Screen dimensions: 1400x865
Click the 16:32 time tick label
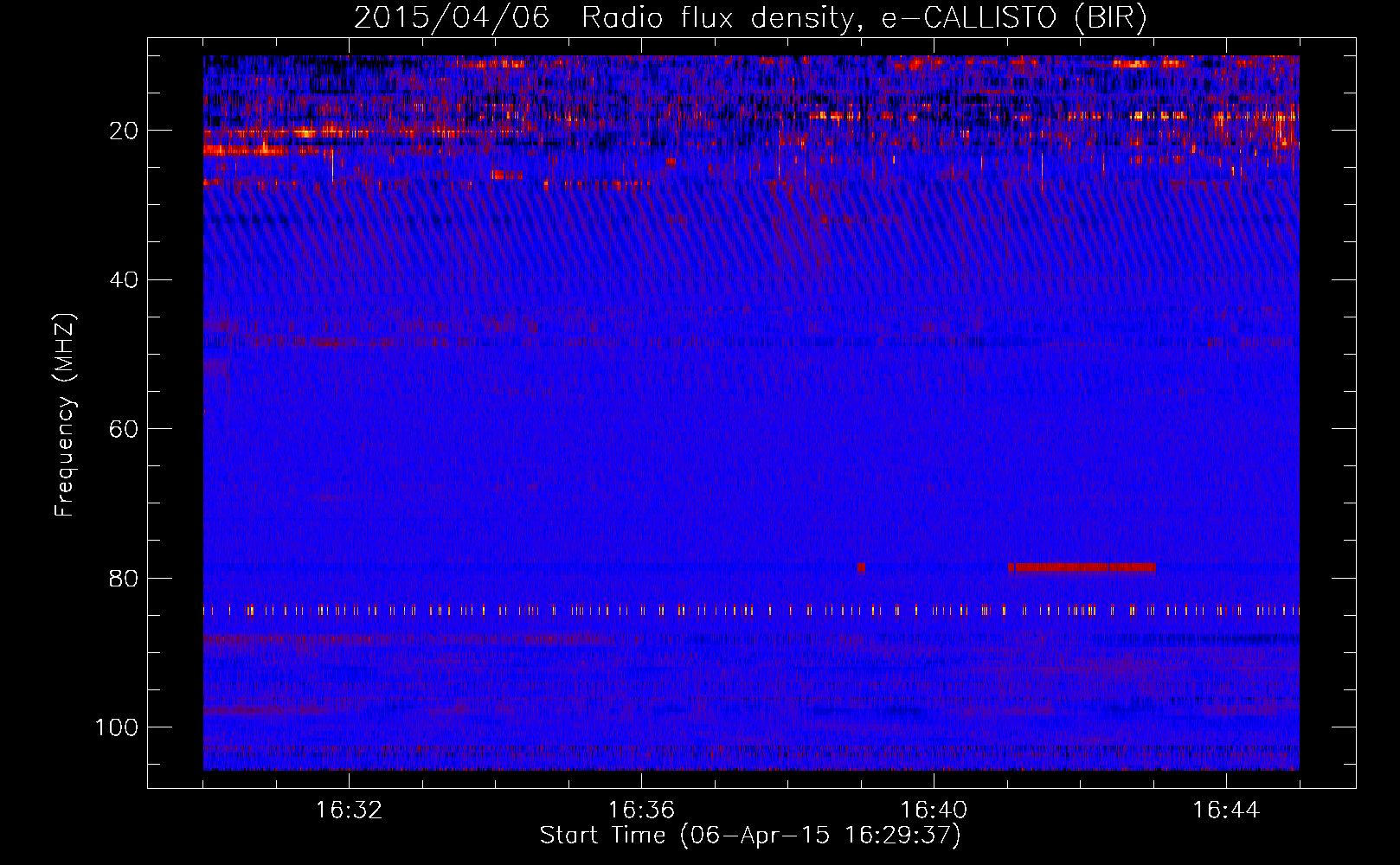pyautogui.click(x=349, y=811)
